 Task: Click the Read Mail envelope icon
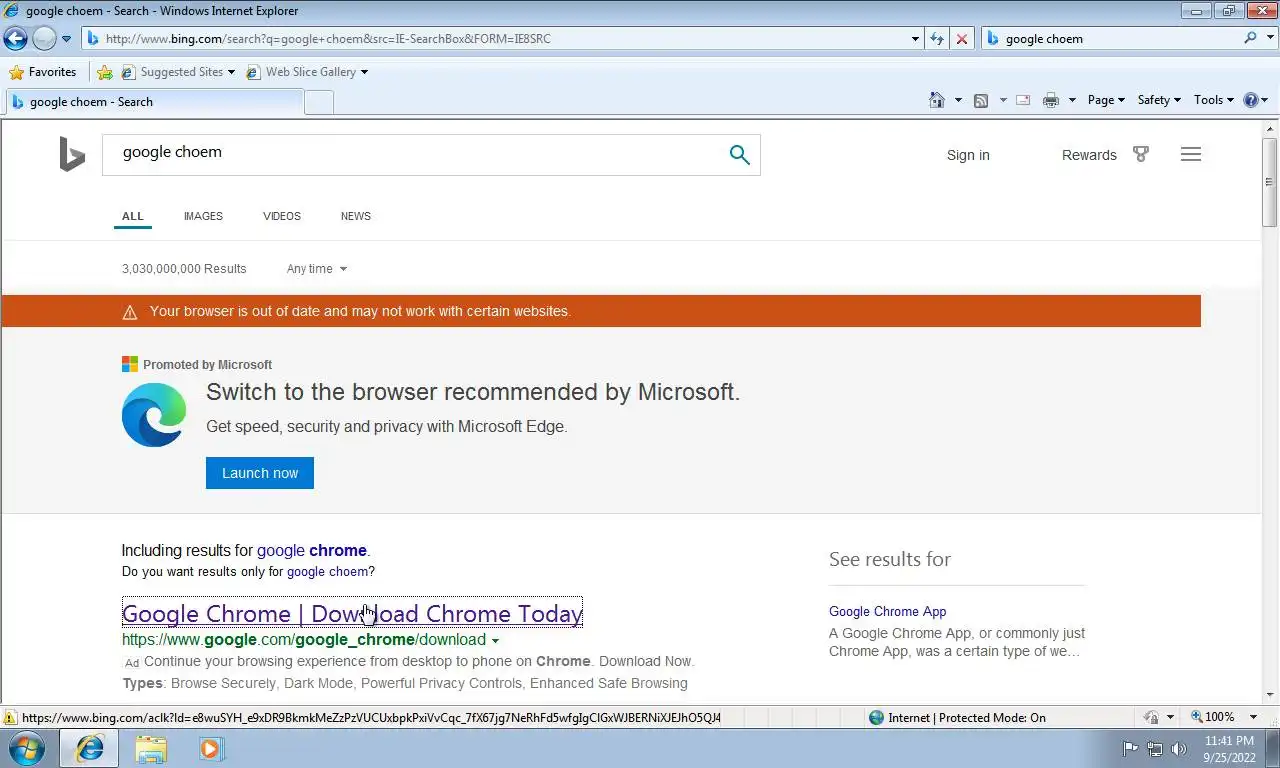point(1023,100)
